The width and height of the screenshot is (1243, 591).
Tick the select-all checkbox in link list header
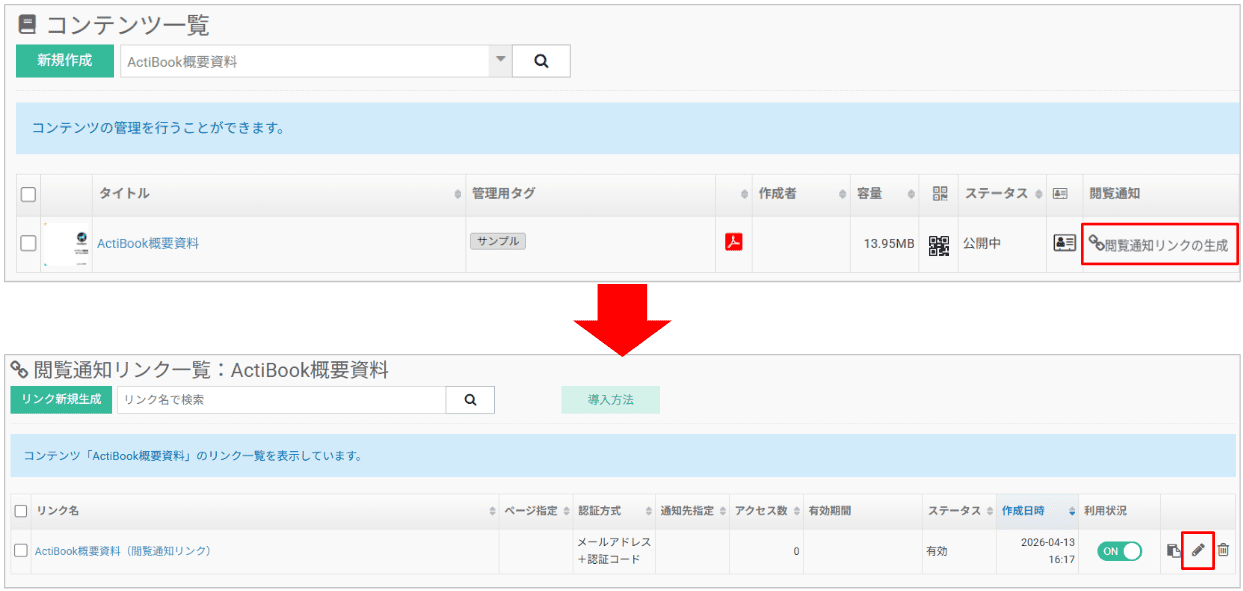(x=21, y=511)
